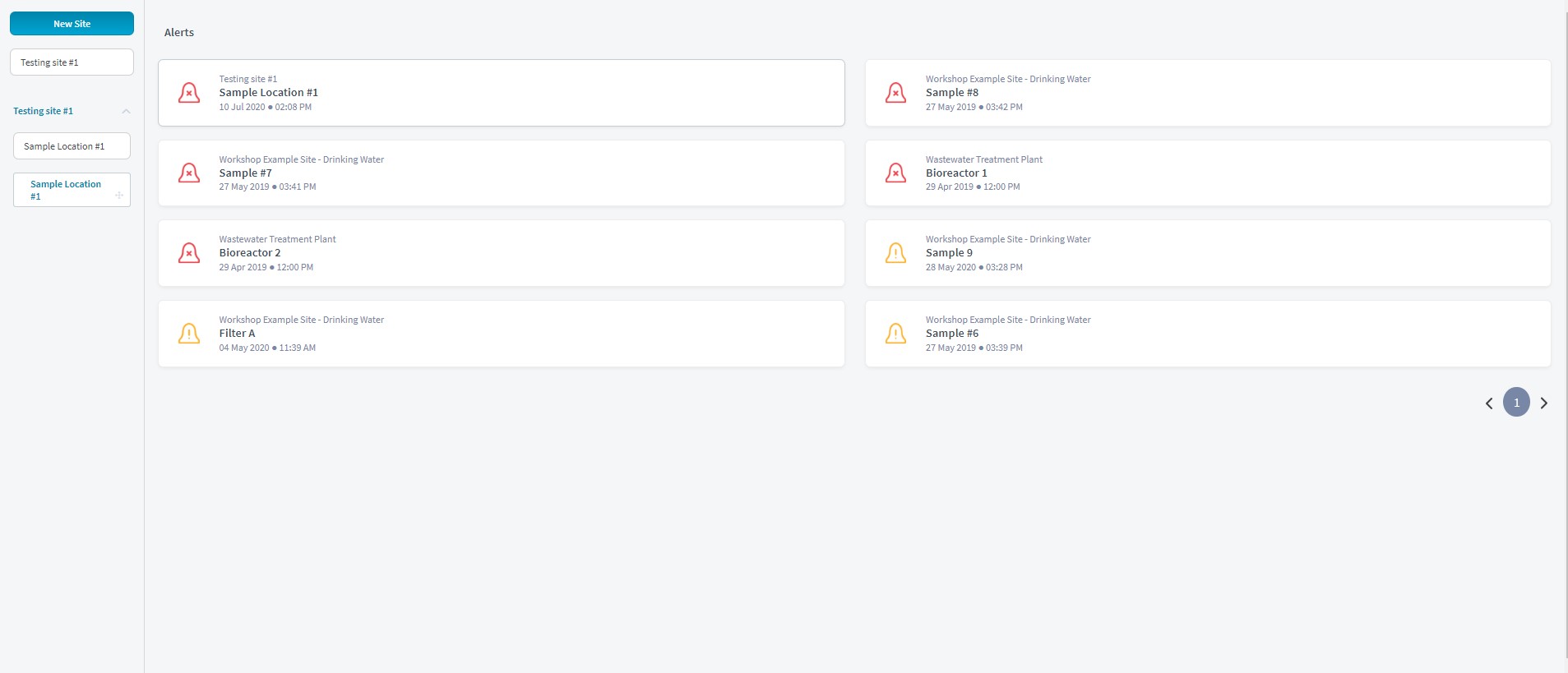Image resolution: width=1568 pixels, height=673 pixels.
Task: Click the 04 May 2020 11:39 AM timestamp
Action: coord(267,348)
